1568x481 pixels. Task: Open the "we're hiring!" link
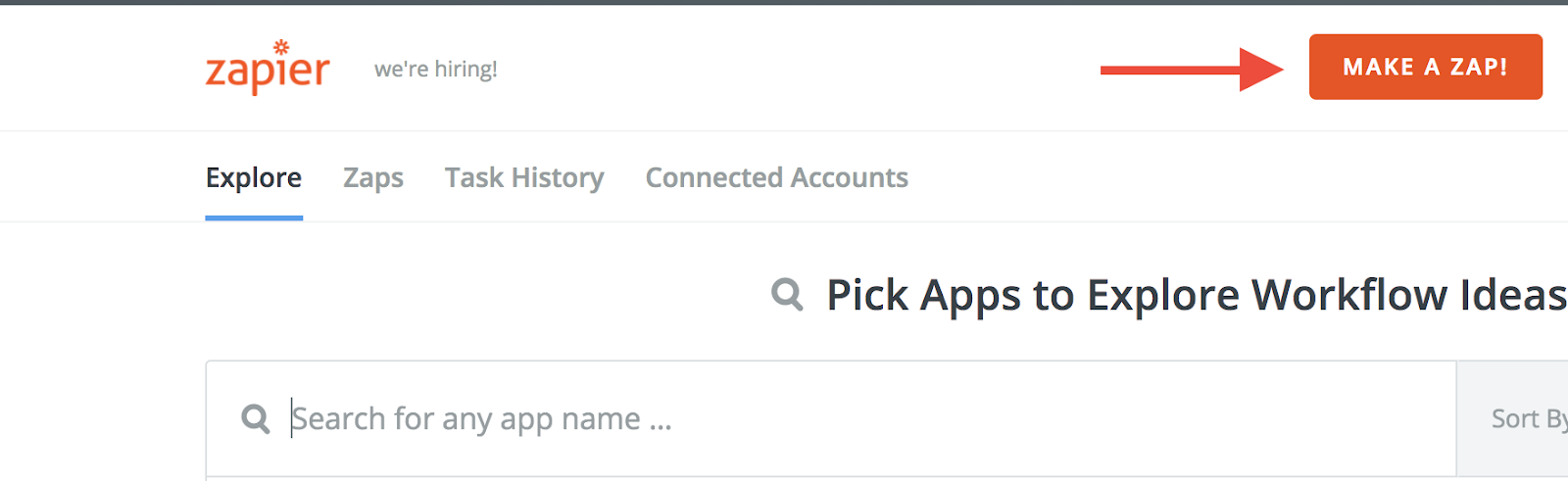tap(435, 70)
